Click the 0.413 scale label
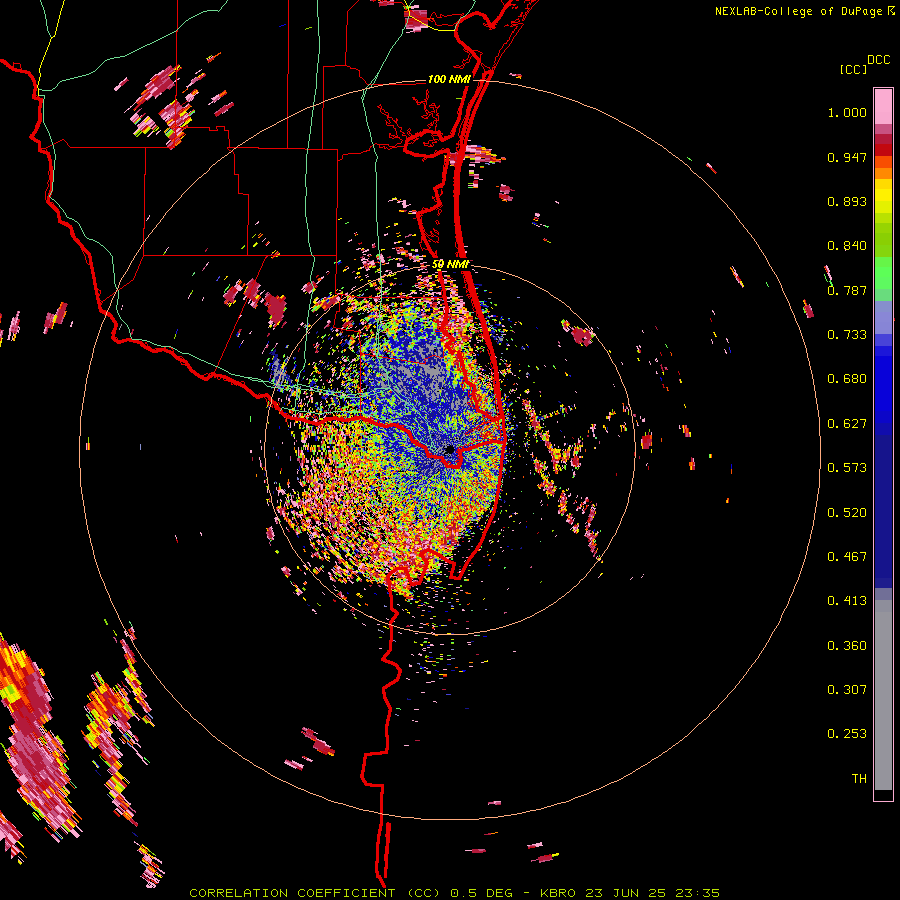Screen dimensions: 900x900 click(847, 601)
